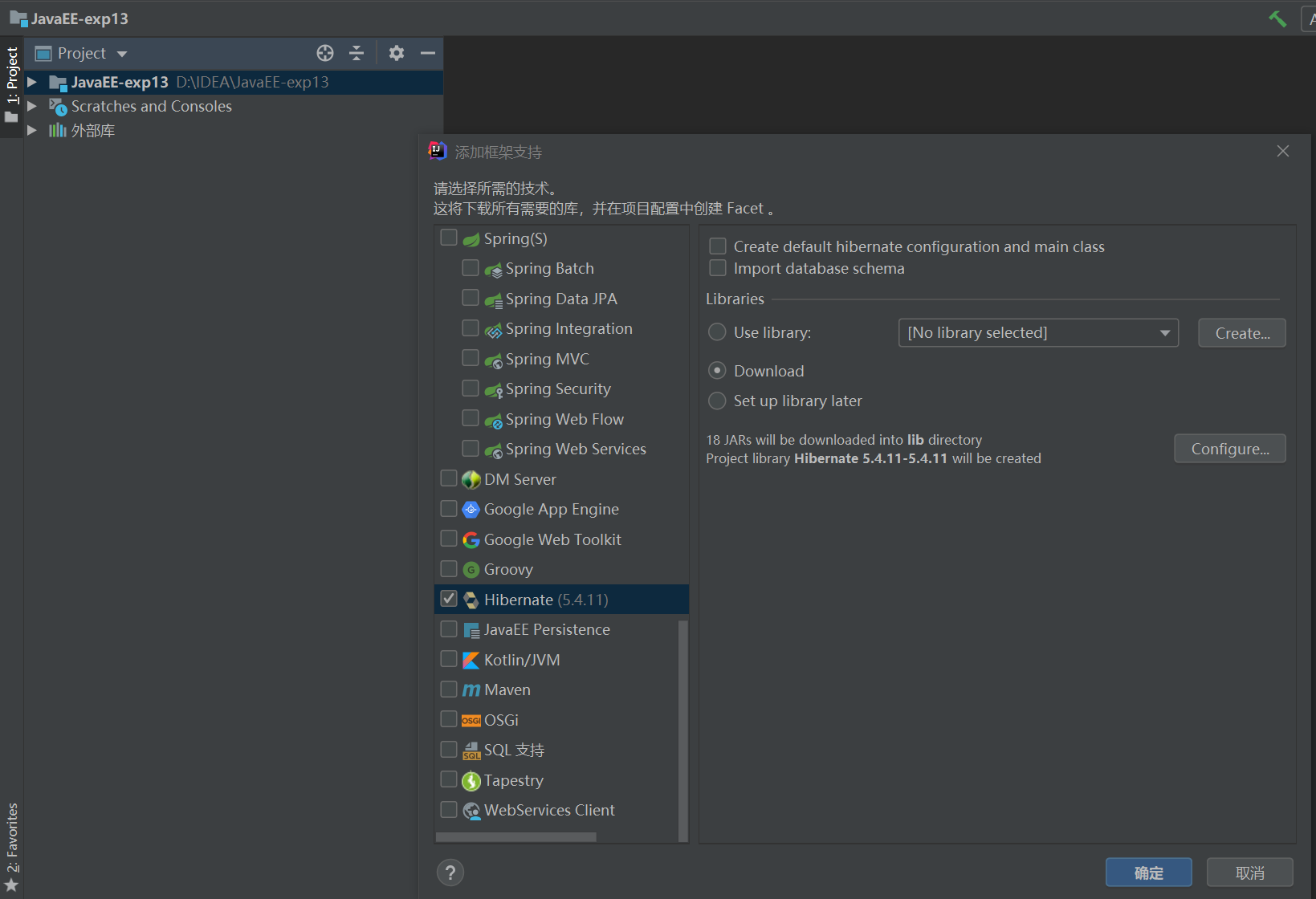1316x899 pixels.
Task: Click the Kotlin/JVM icon
Action: click(x=471, y=661)
